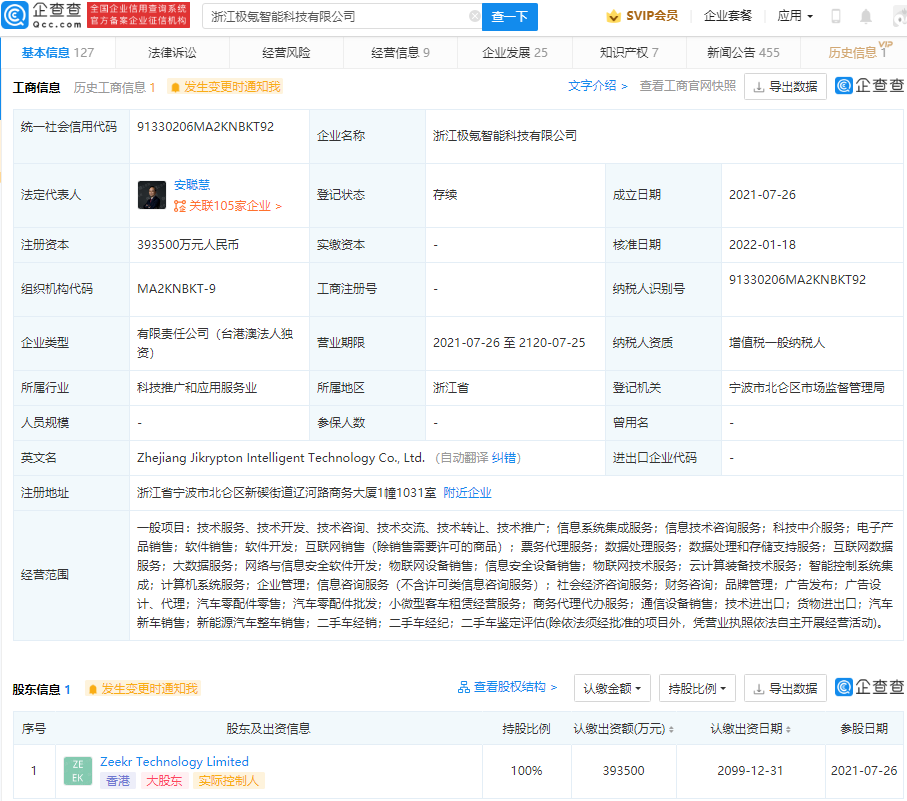Click the mobile phone icon in the header
This screenshot has height=801, width=907.
[836, 17]
